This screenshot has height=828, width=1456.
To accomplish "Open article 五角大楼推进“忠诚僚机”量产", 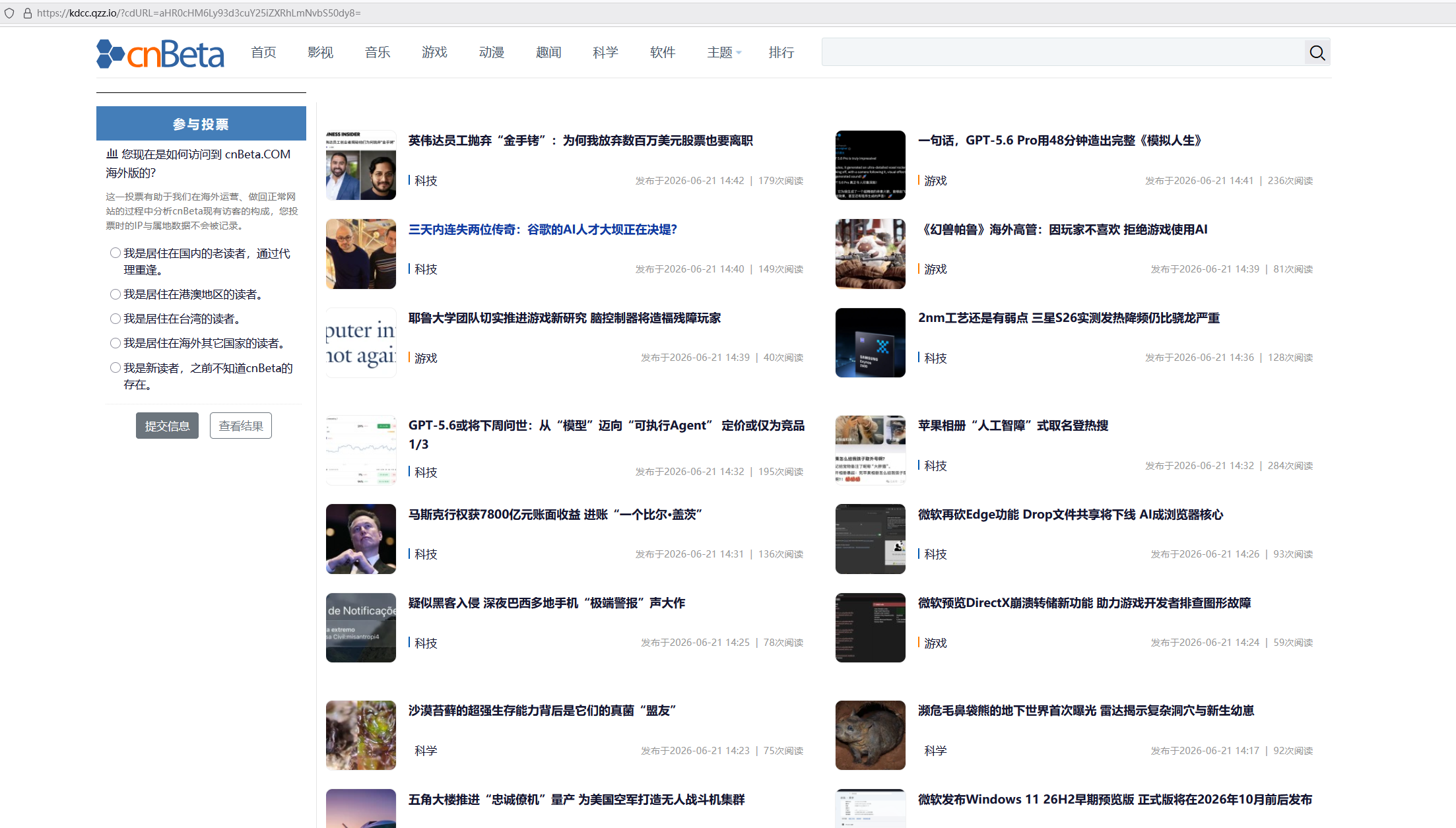I will coord(577,800).
